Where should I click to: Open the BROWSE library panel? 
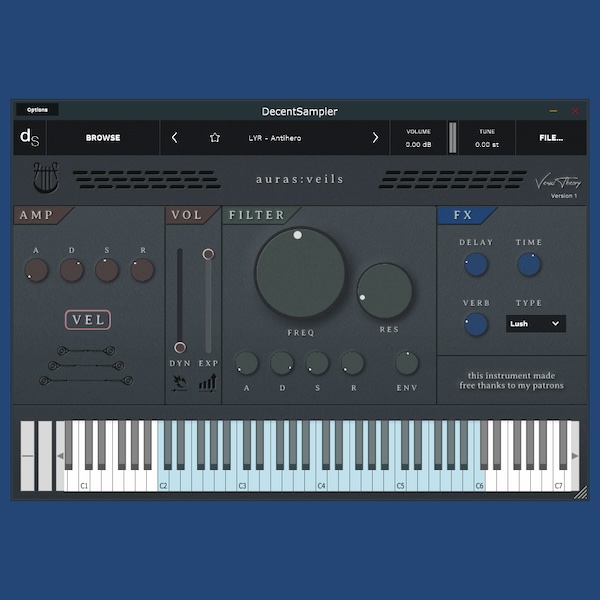(103, 138)
